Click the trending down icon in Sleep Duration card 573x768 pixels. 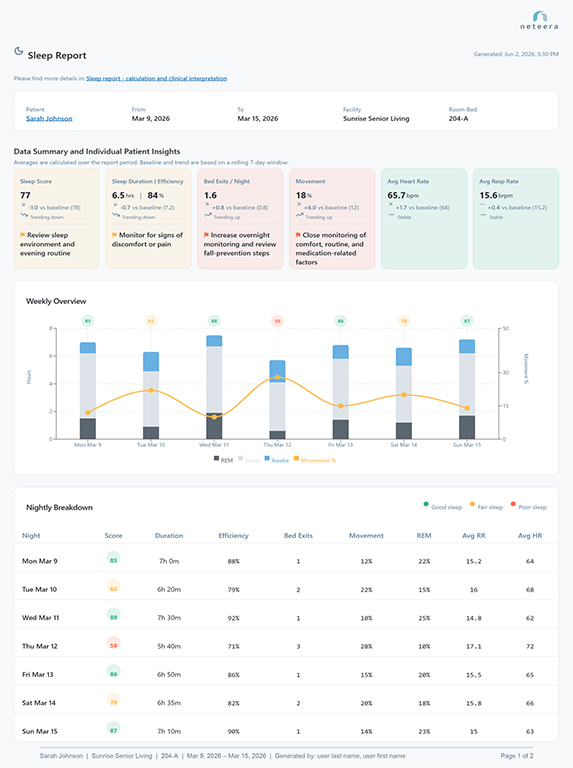(x=116, y=215)
